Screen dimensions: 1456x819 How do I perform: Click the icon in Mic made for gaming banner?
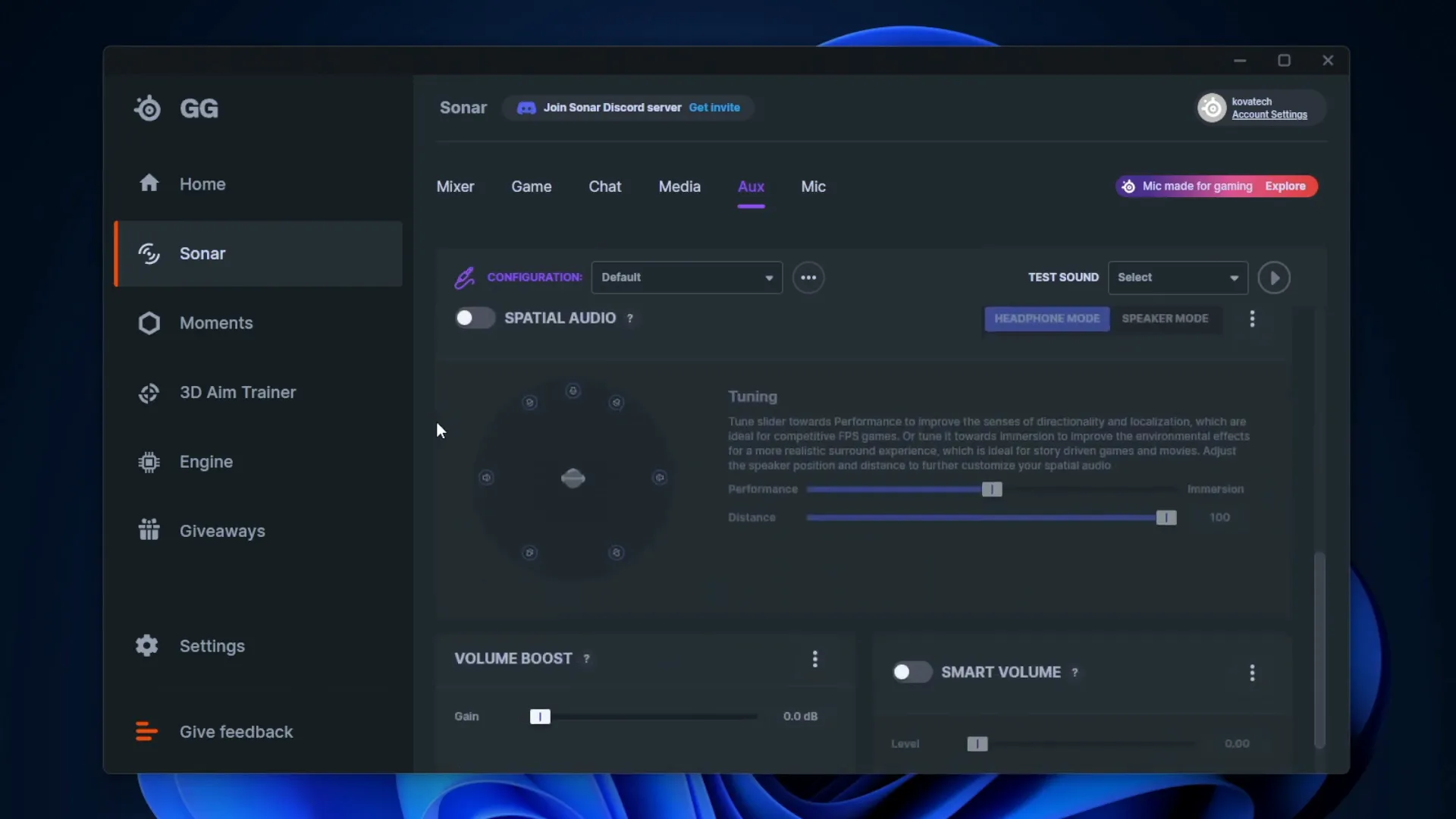1128,187
